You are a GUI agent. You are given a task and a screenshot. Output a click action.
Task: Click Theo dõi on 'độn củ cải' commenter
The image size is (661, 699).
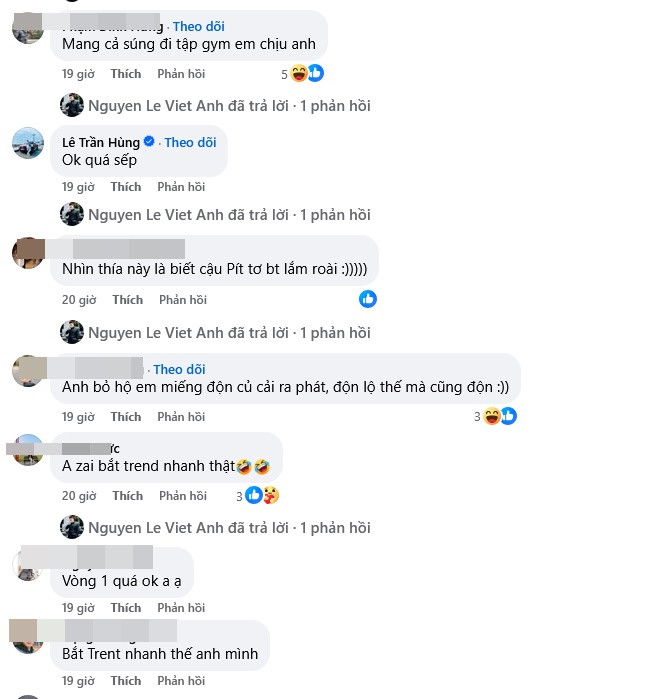tap(179, 369)
